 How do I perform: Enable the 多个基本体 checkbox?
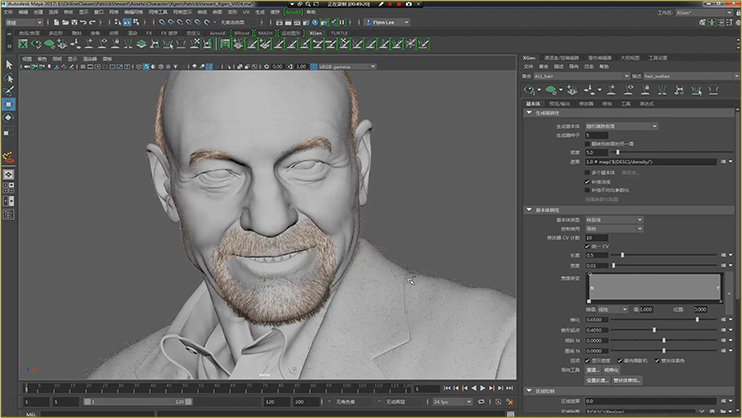[587, 171]
